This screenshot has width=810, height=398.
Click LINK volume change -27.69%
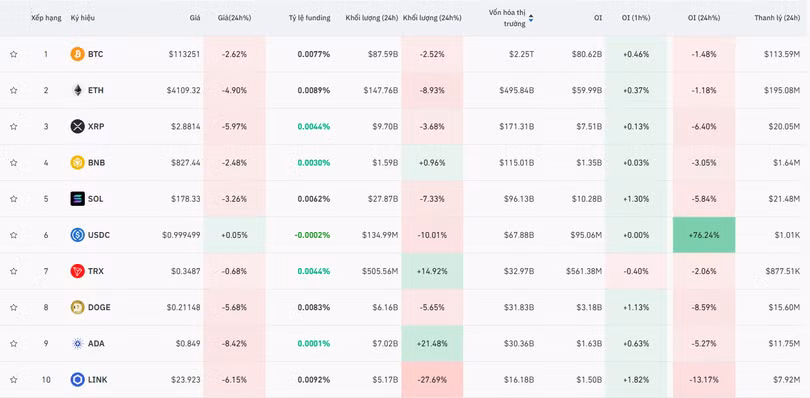point(432,379)
